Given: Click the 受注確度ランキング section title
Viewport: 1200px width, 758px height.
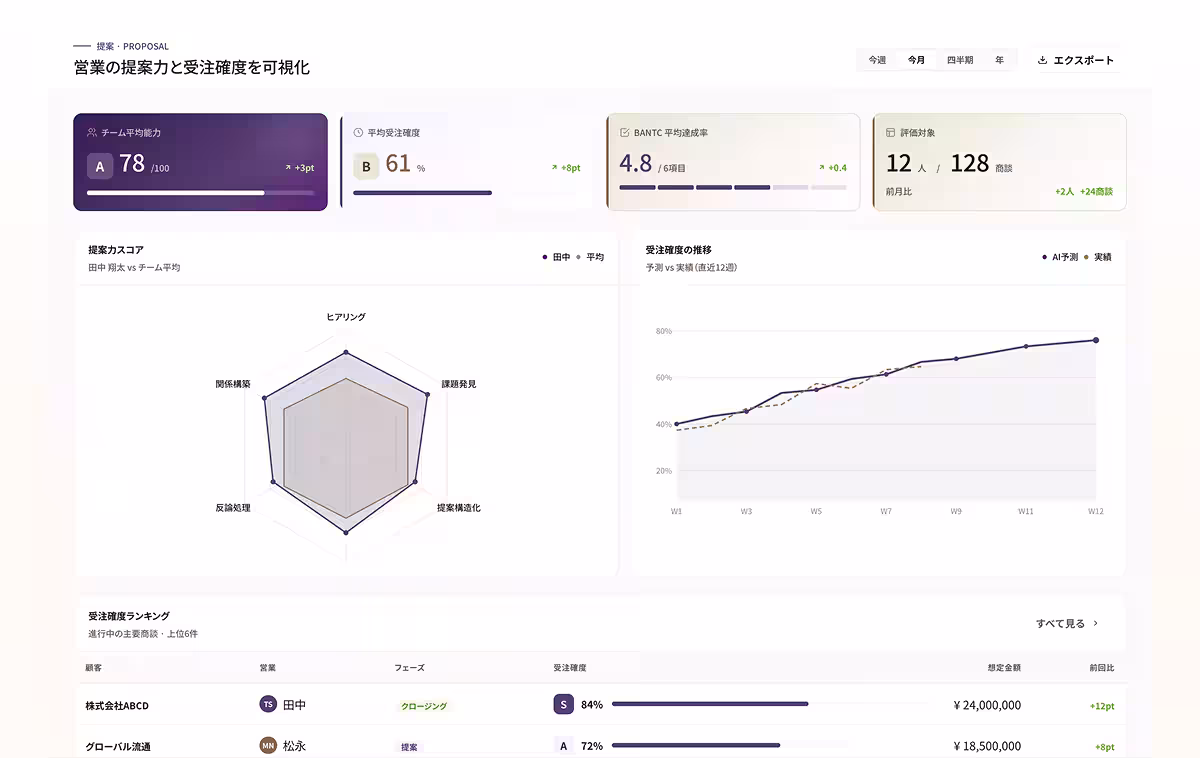Looking at the screenshot, I should (x=129, y=616).
